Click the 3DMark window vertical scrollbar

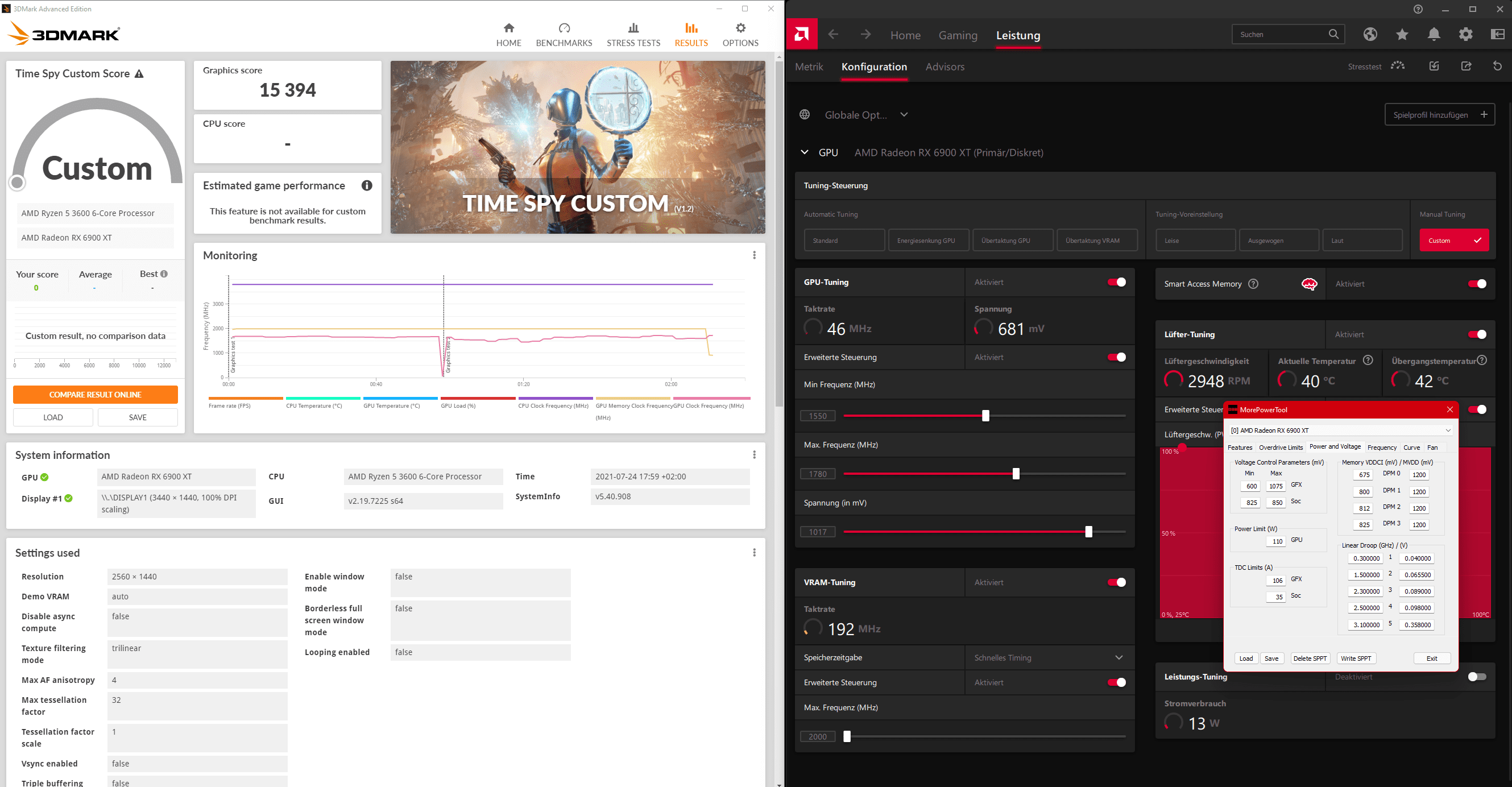pos(779,235)
